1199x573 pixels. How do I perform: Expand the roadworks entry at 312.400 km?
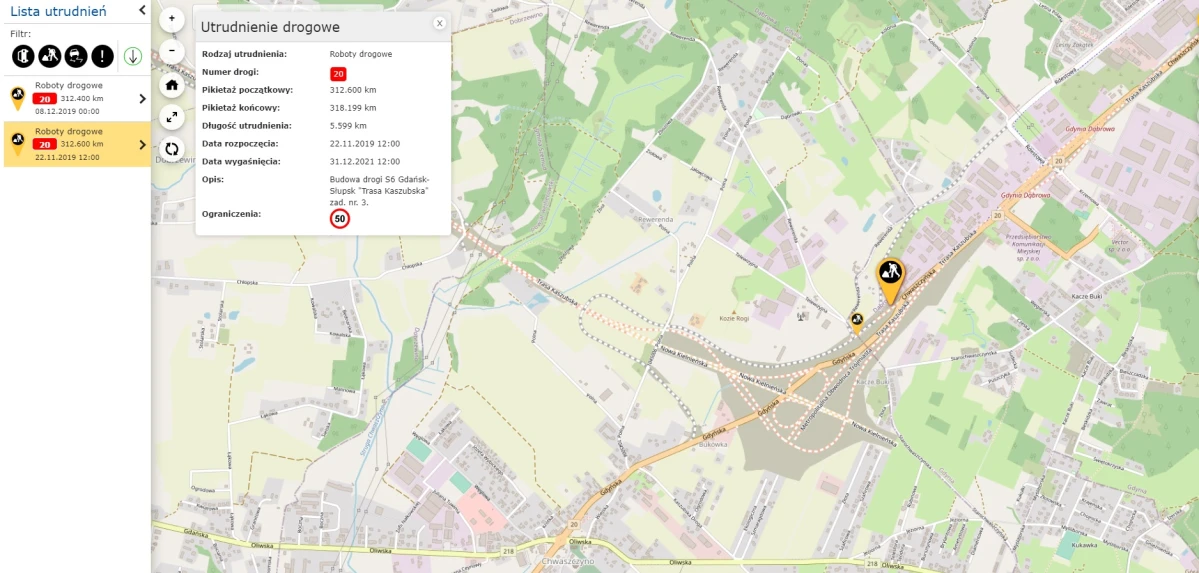point(142,99)
